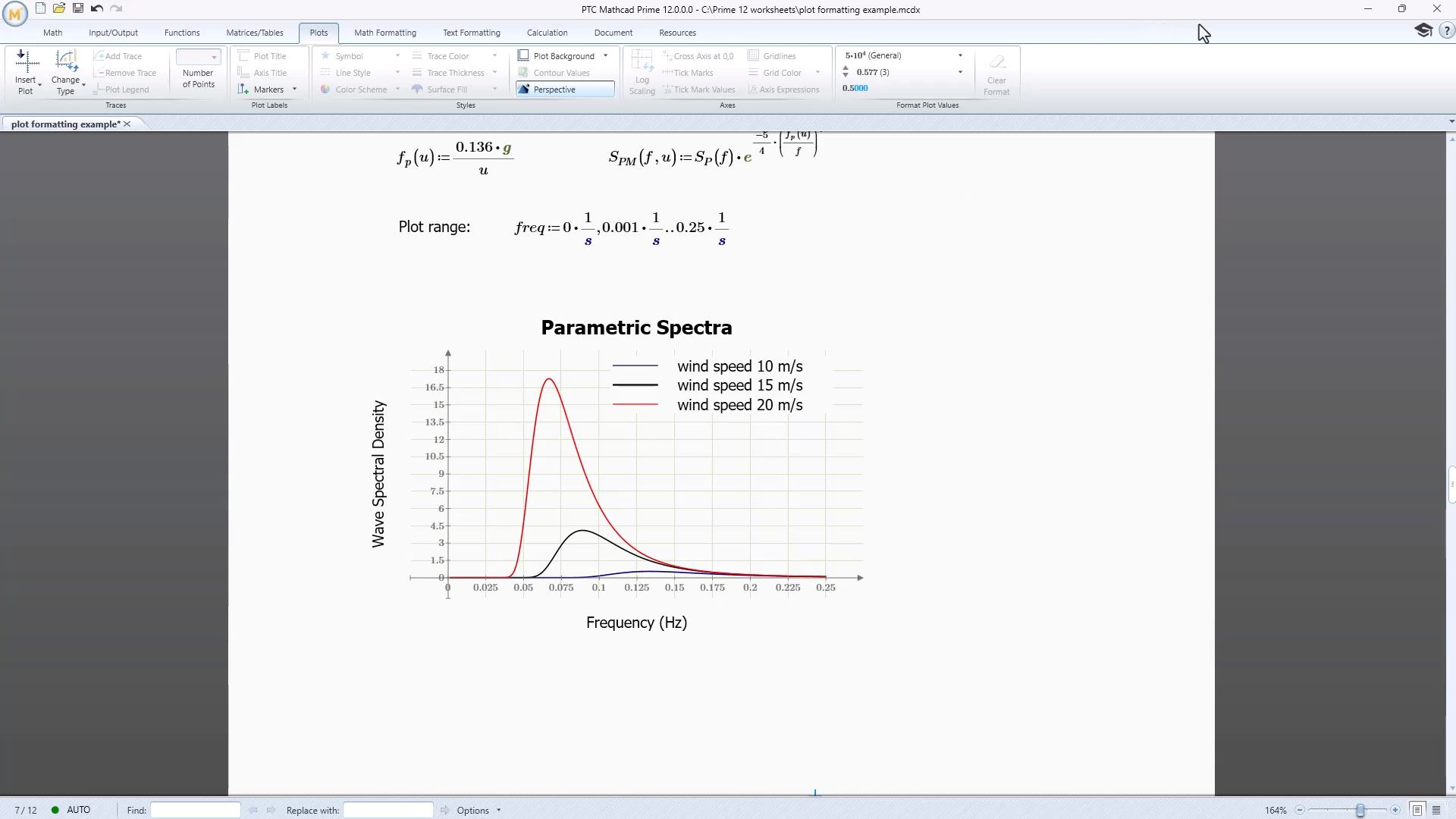The height and width of the screenshot is (819, 1456).
Task: Open the learning resources graduation cap icon
Action: pos(1423,30)
